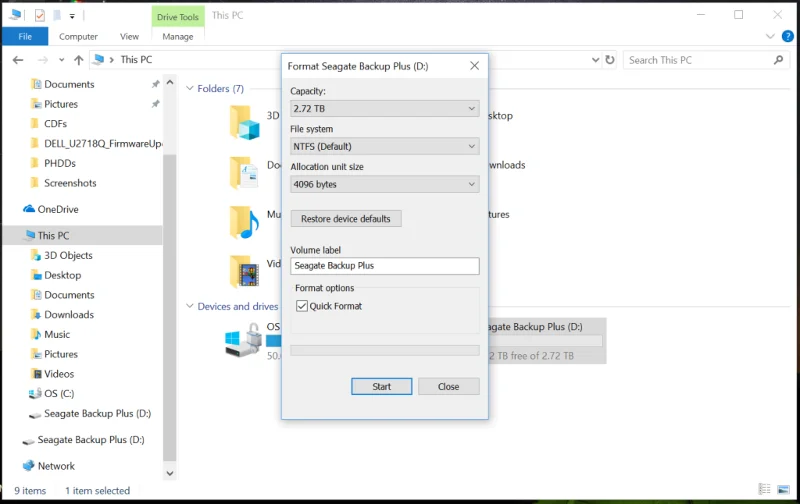Go back with the left arrow
The height and width of the screenshot is (504, 800).
(18, 60)
